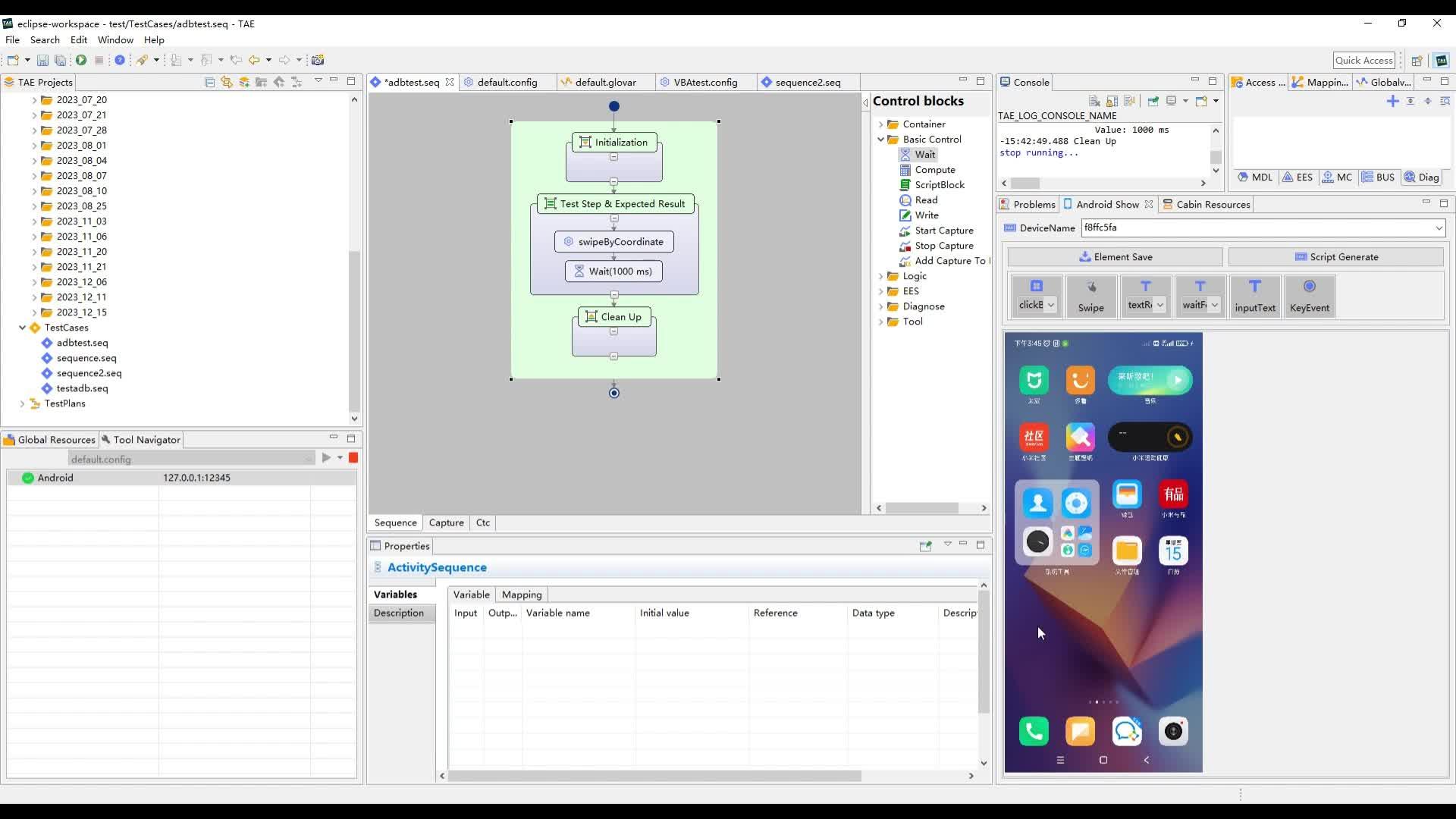Screen dimensions: 1456x819
Task: Click the phone app icon on Android screen
Action: 1034,731
